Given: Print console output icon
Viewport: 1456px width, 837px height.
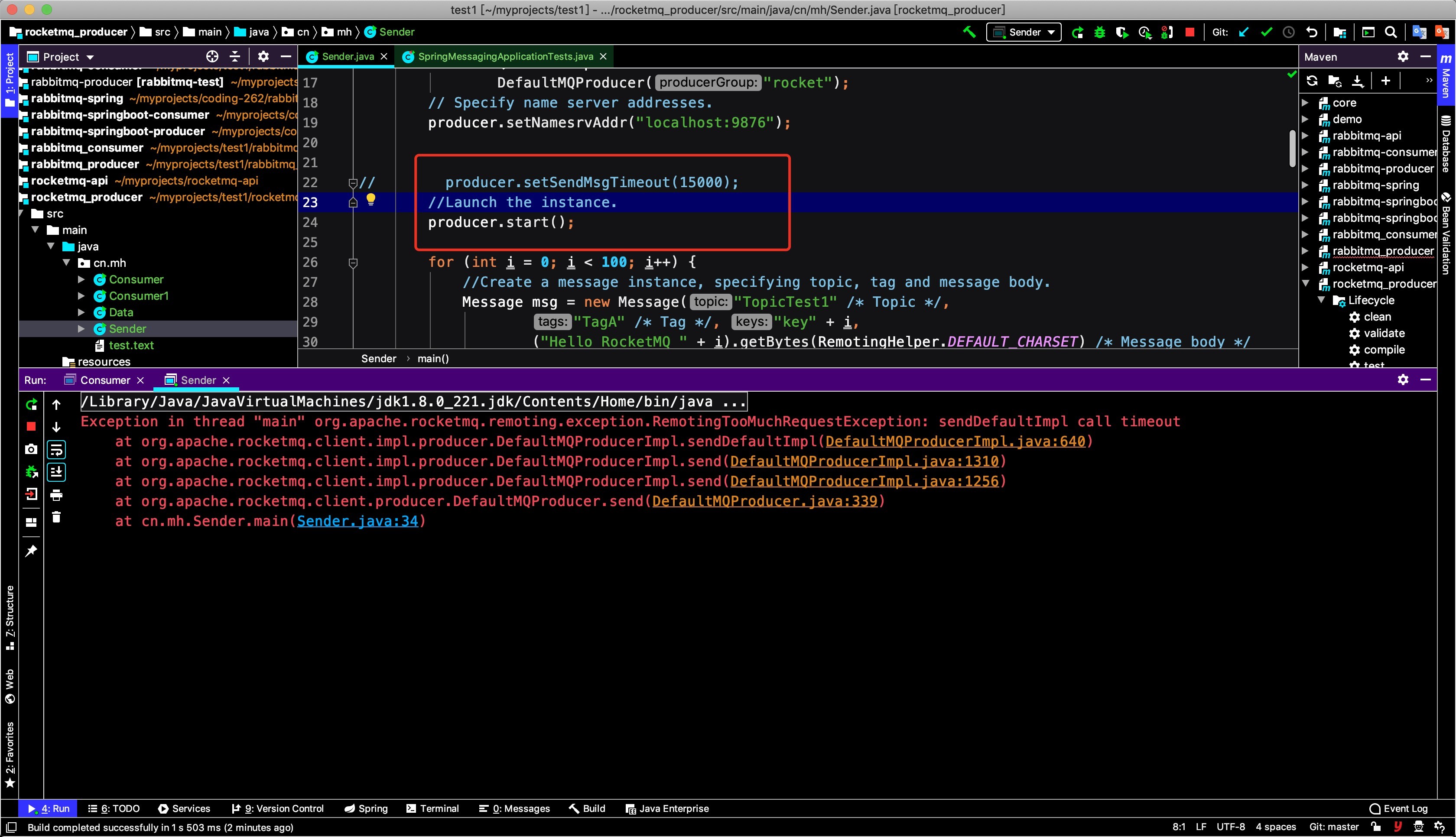Looking at the screenshot, I should point(56,495).
